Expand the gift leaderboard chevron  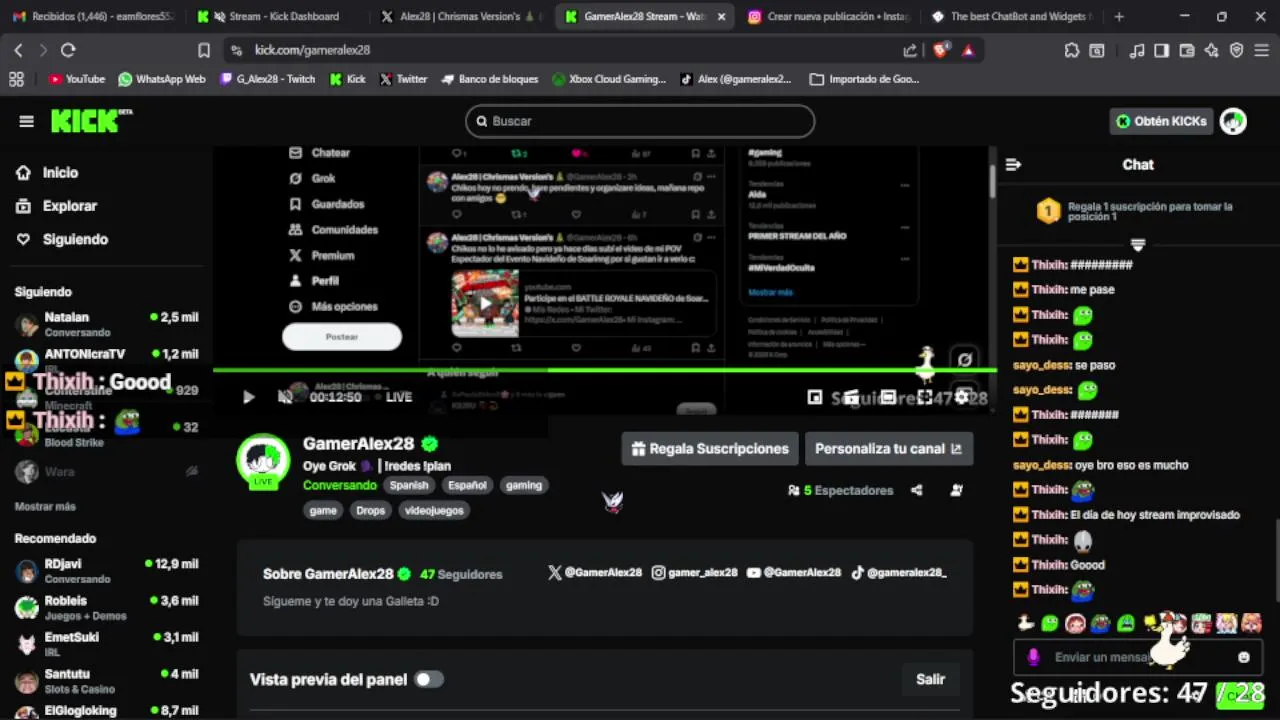click(1138, 244)
